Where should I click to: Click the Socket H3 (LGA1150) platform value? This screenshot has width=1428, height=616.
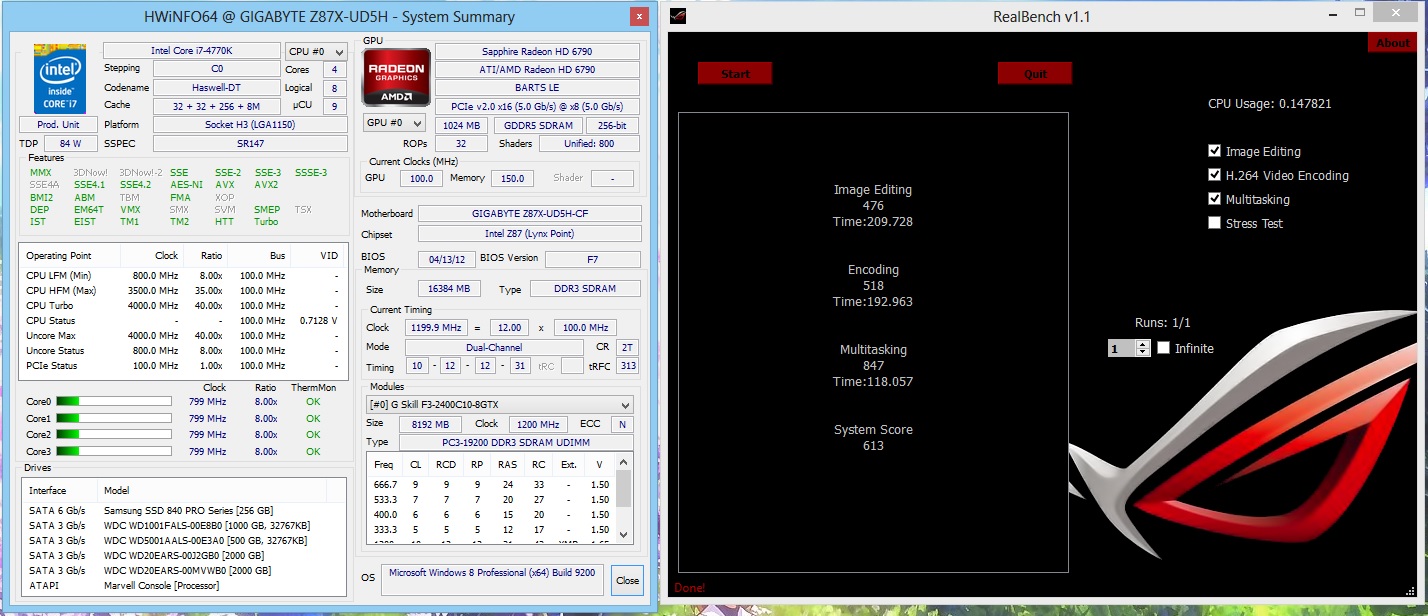coord(250,124)
